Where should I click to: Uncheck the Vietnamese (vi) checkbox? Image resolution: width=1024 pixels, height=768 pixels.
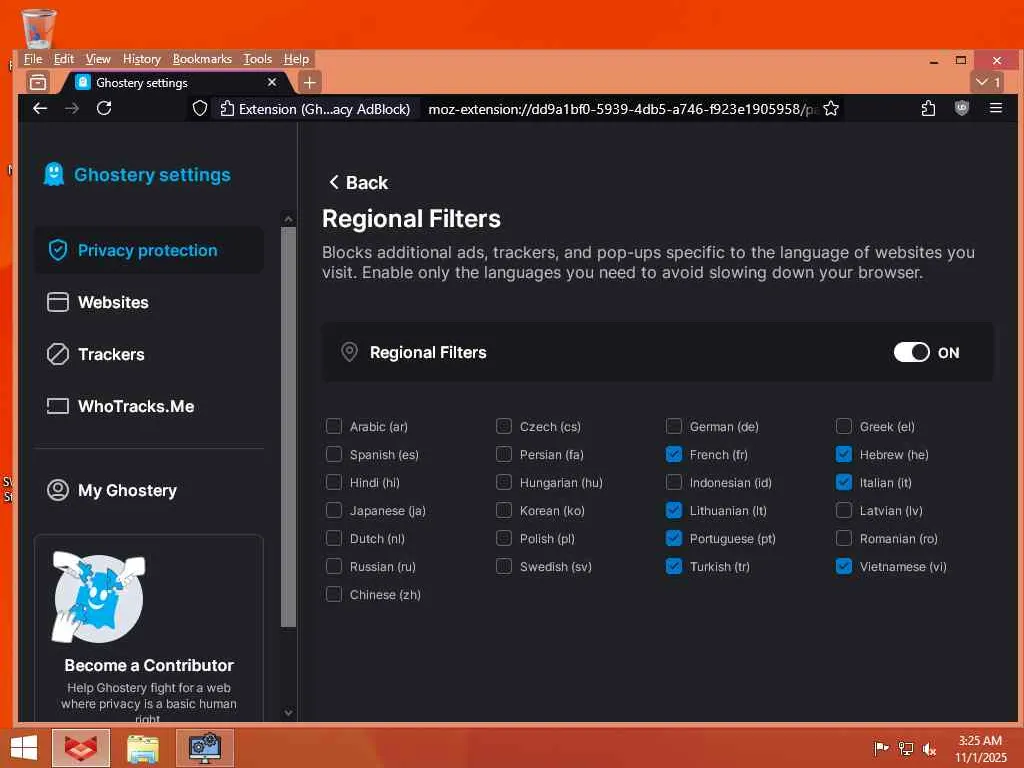click(843, 566)
